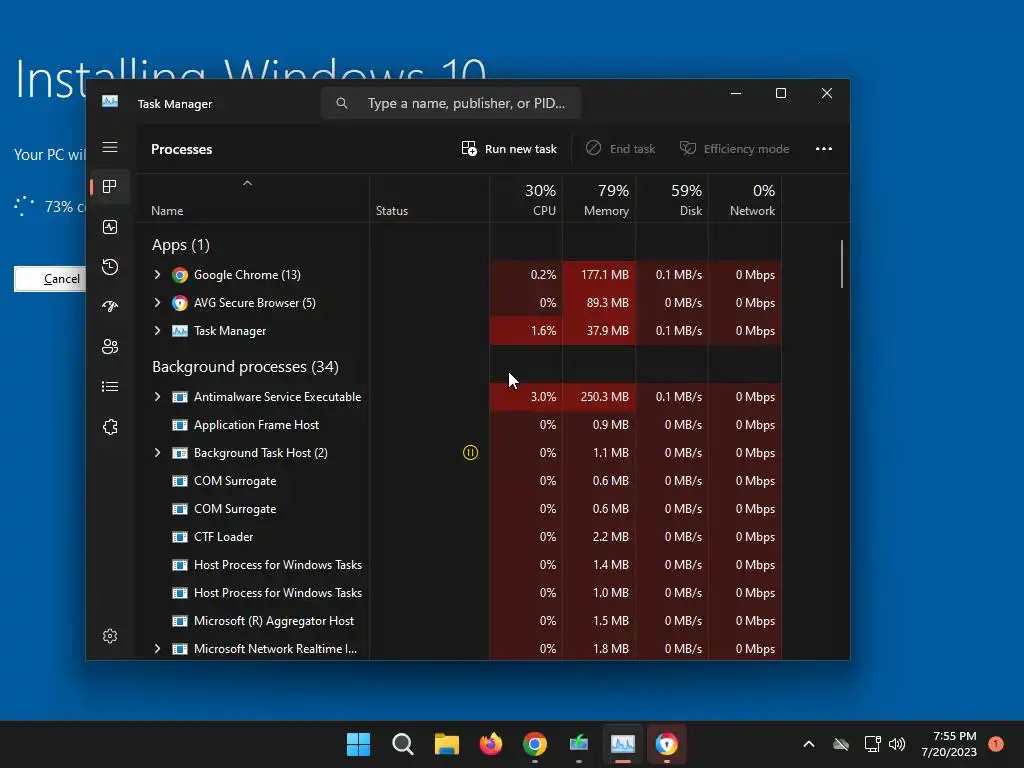Expand the Task Manager process group
Viewport: 1024px width, 768px height.
pyautogui.click(x=157, y=331)
